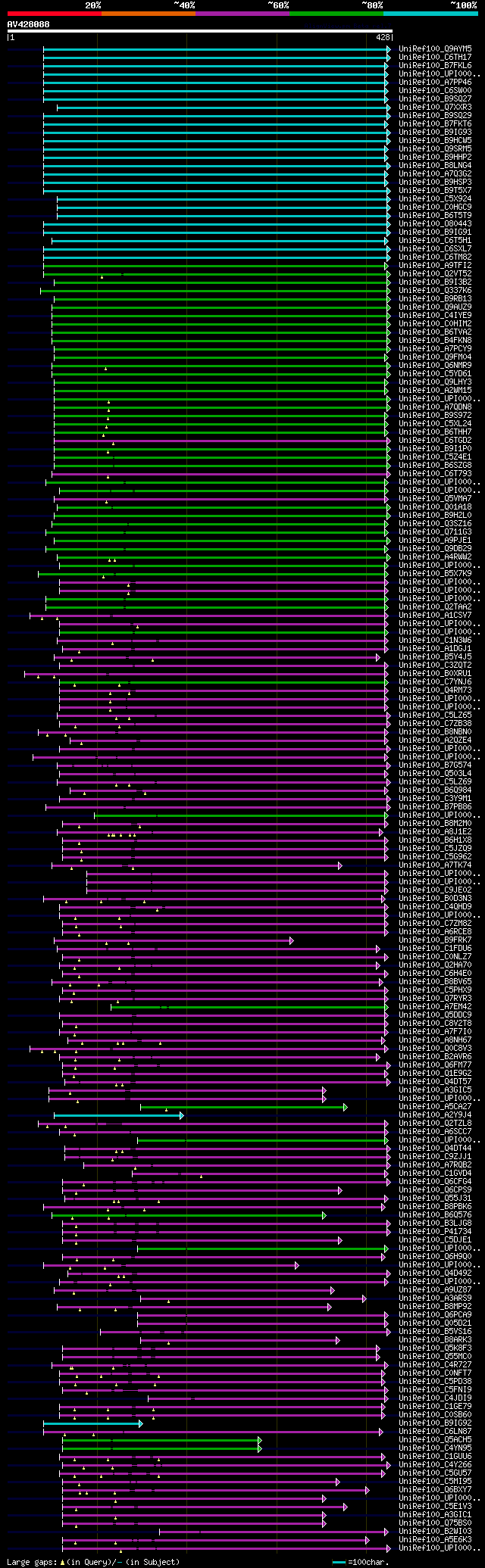Open the UniRef100_P41734 hit
The height and width of the screenshot is (1568, 485).
tap(435, 1231)
